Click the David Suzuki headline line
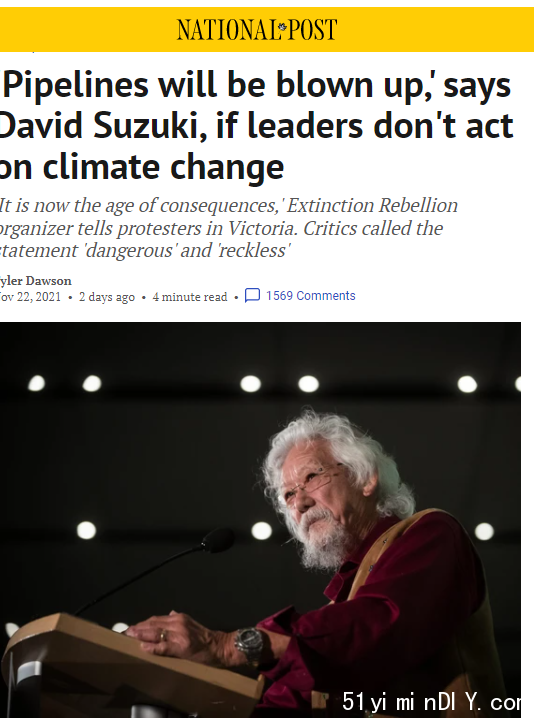534x718 pixels. pyautogui.click(x=256, y=125)
